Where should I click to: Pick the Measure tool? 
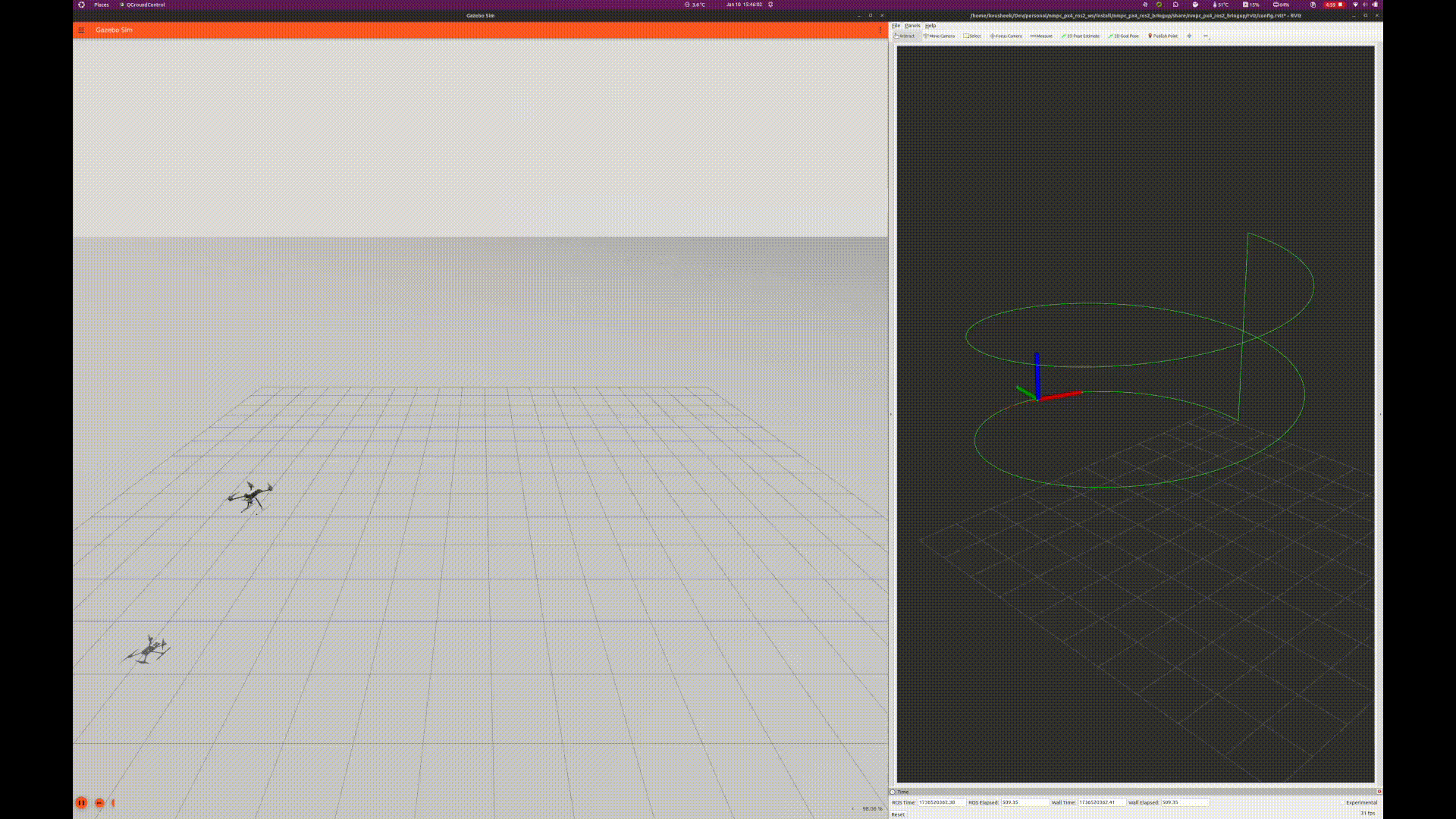point(1041,36)
